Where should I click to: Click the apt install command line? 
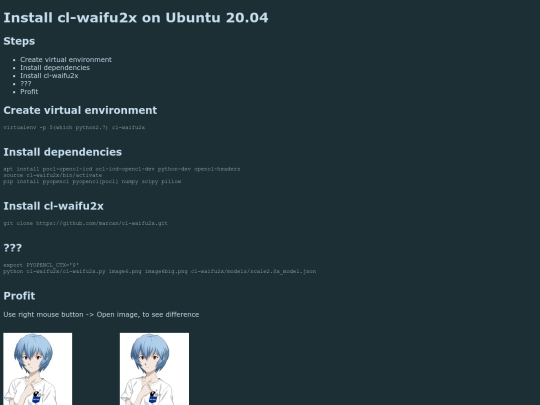pyautogui.click(x=122, y=169)
